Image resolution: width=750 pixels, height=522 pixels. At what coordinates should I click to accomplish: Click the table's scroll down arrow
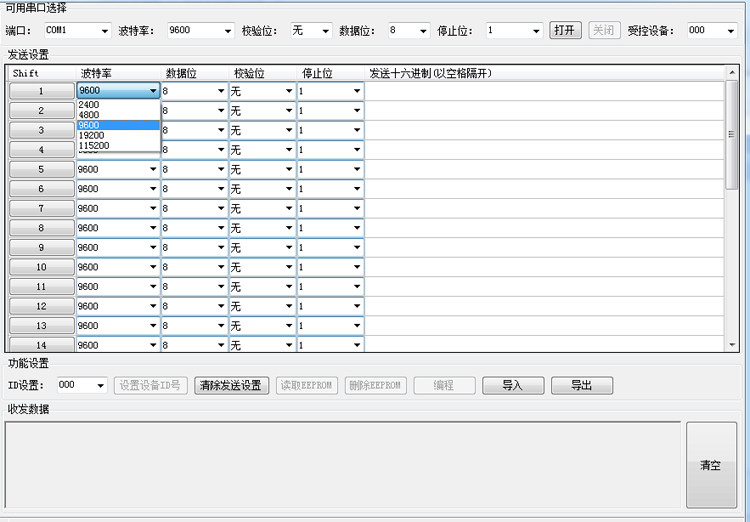[732, 344]
